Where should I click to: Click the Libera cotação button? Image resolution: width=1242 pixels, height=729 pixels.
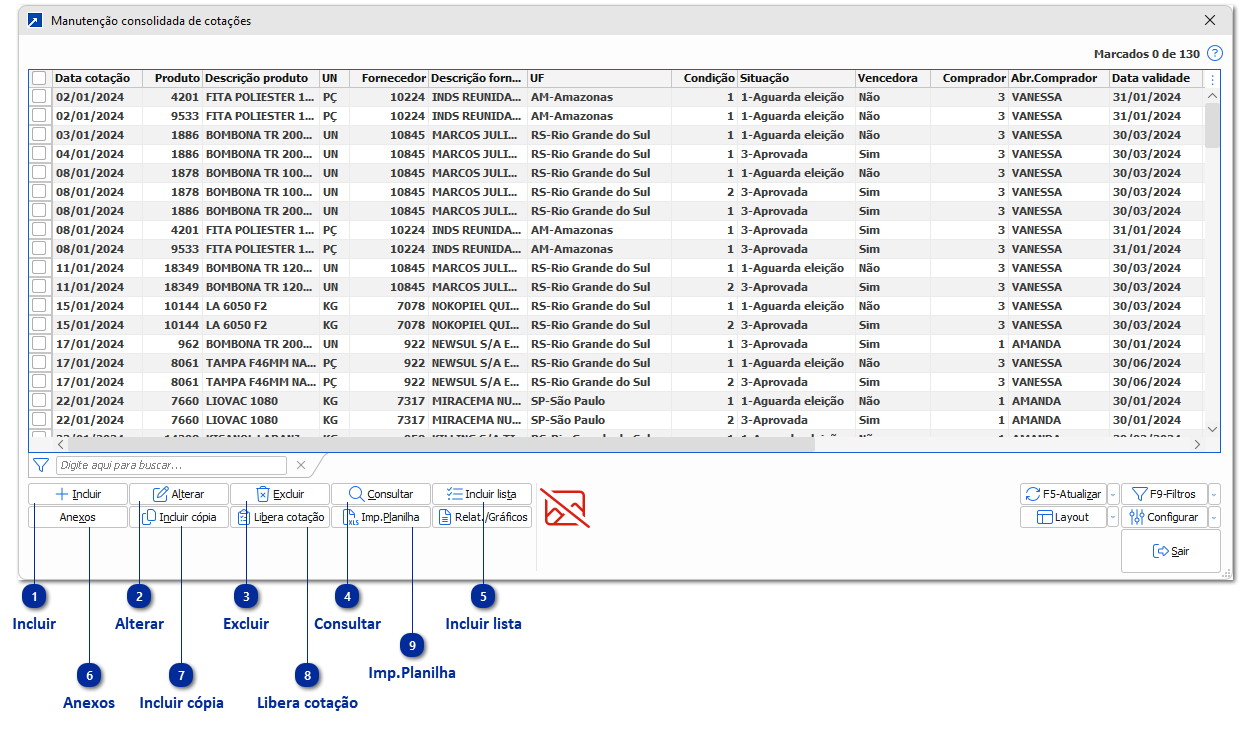pos(280,517)
